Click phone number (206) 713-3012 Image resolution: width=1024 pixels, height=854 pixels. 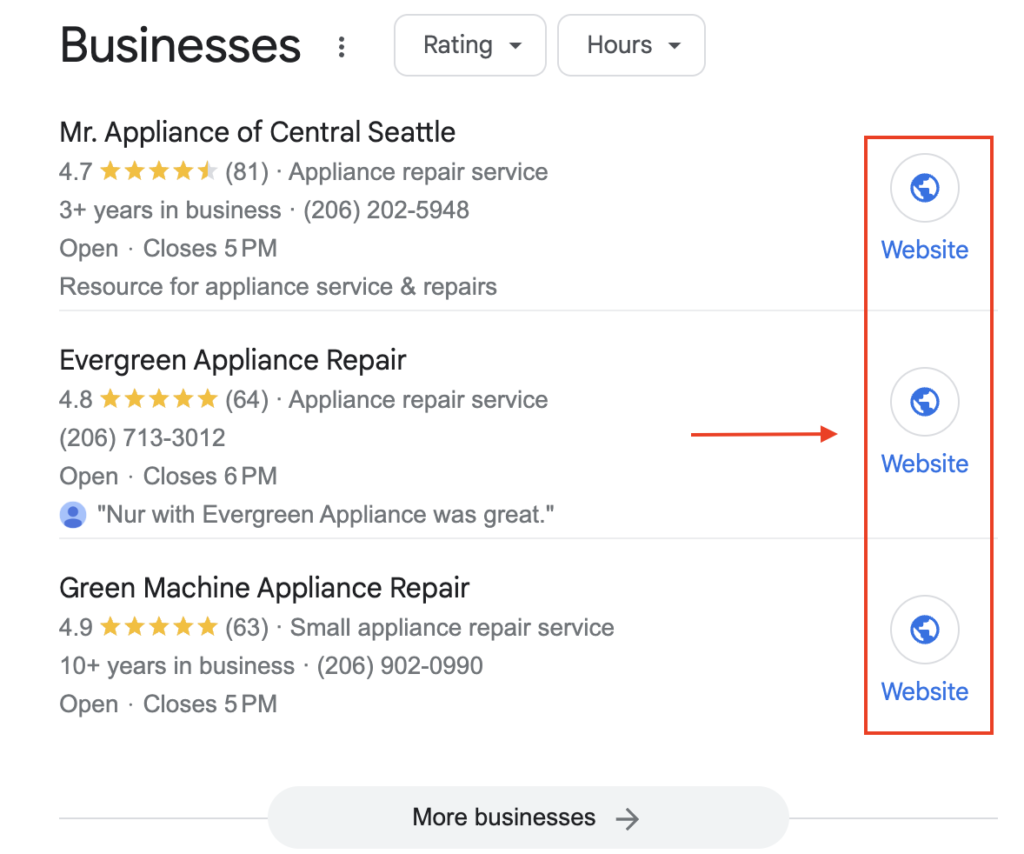[142, 437]
